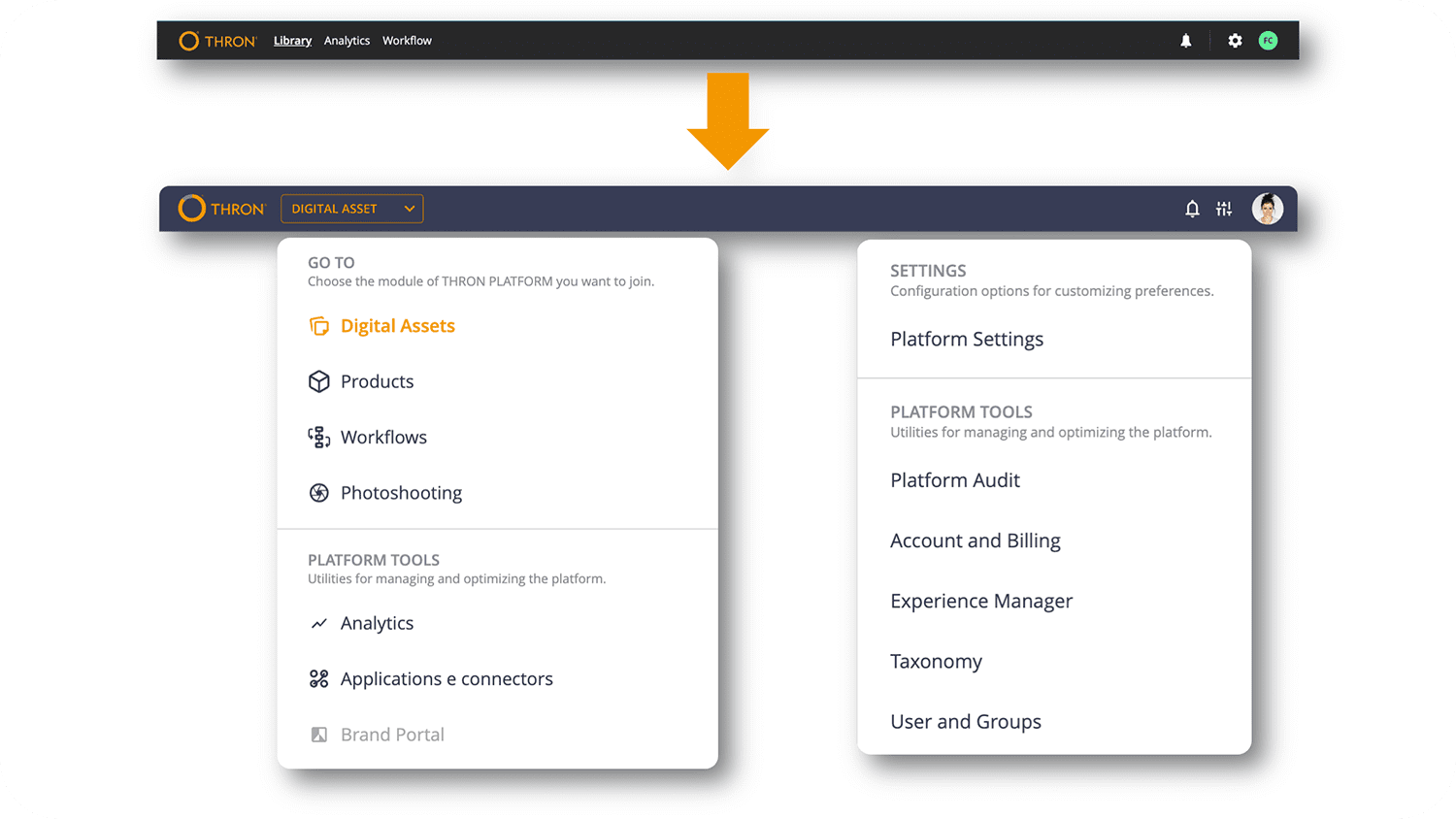Switch to Library tab in old header
This screenshot has width=1456, height=819.
pos(292,41)
